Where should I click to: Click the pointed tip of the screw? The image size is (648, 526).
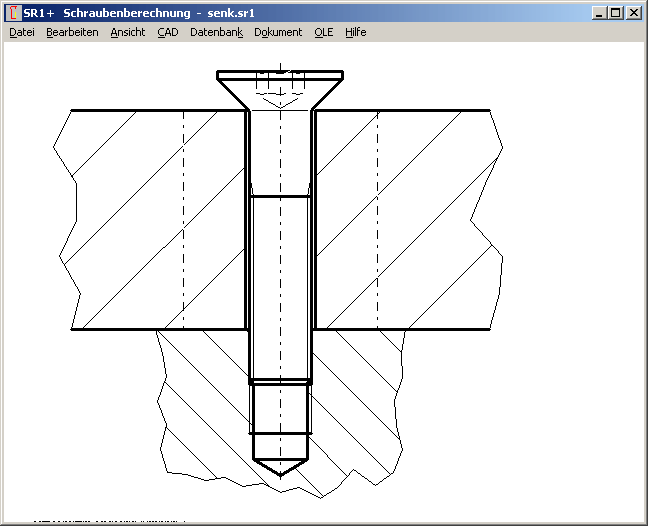tap(280, 467)
